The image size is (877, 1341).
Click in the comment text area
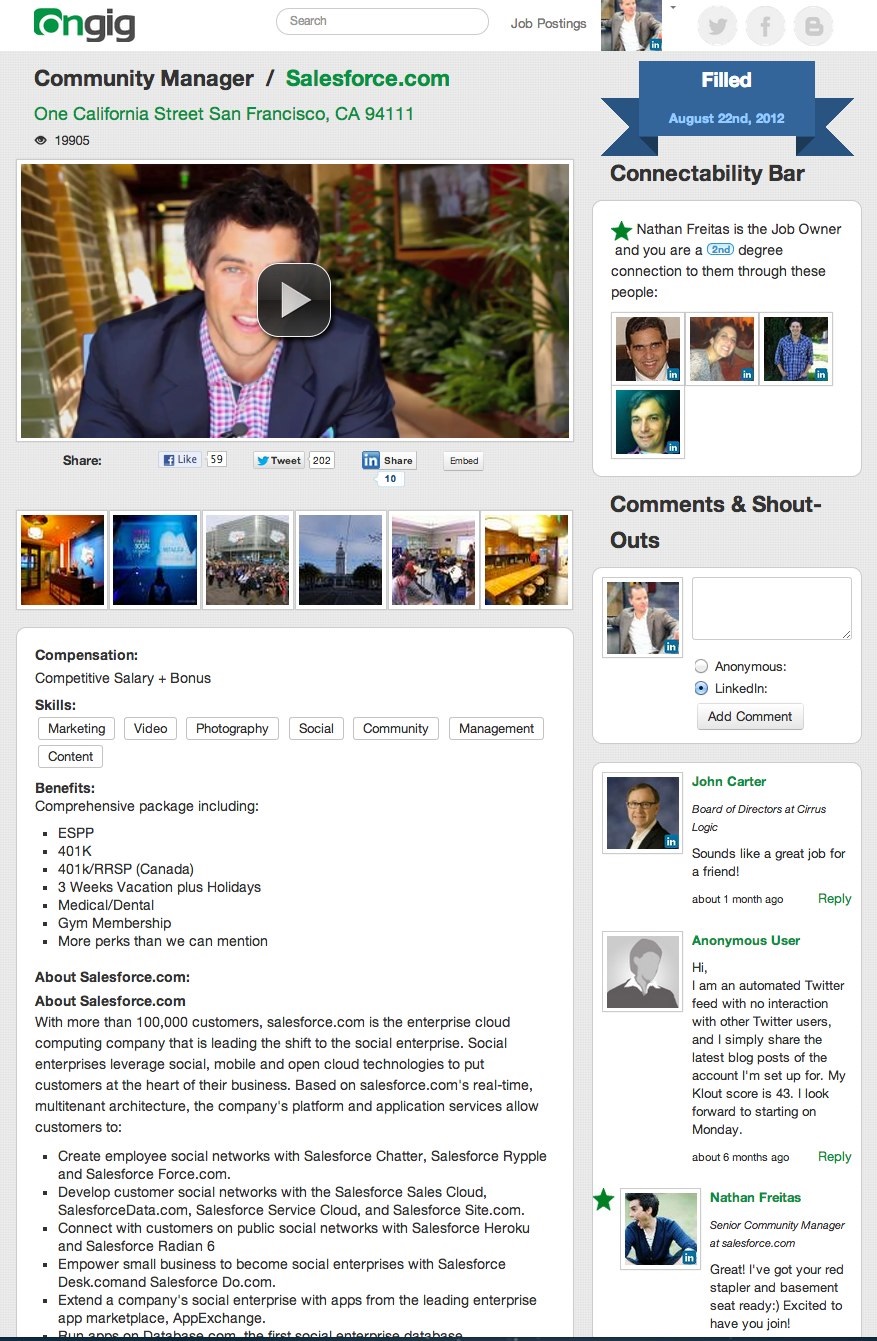pyautogui.click(x=772, y=608)
